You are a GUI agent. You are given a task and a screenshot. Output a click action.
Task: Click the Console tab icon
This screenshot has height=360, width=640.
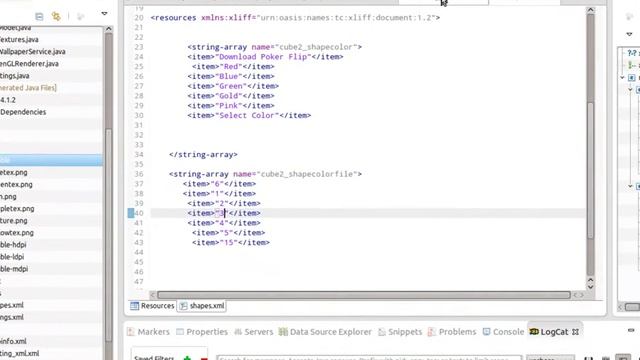pos(486,332)
